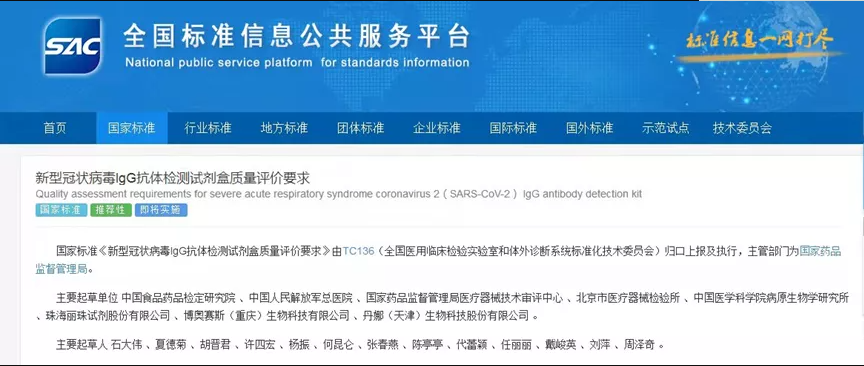
Task: Open the 国外标准 menu item
Action: (x=589, y=128)
